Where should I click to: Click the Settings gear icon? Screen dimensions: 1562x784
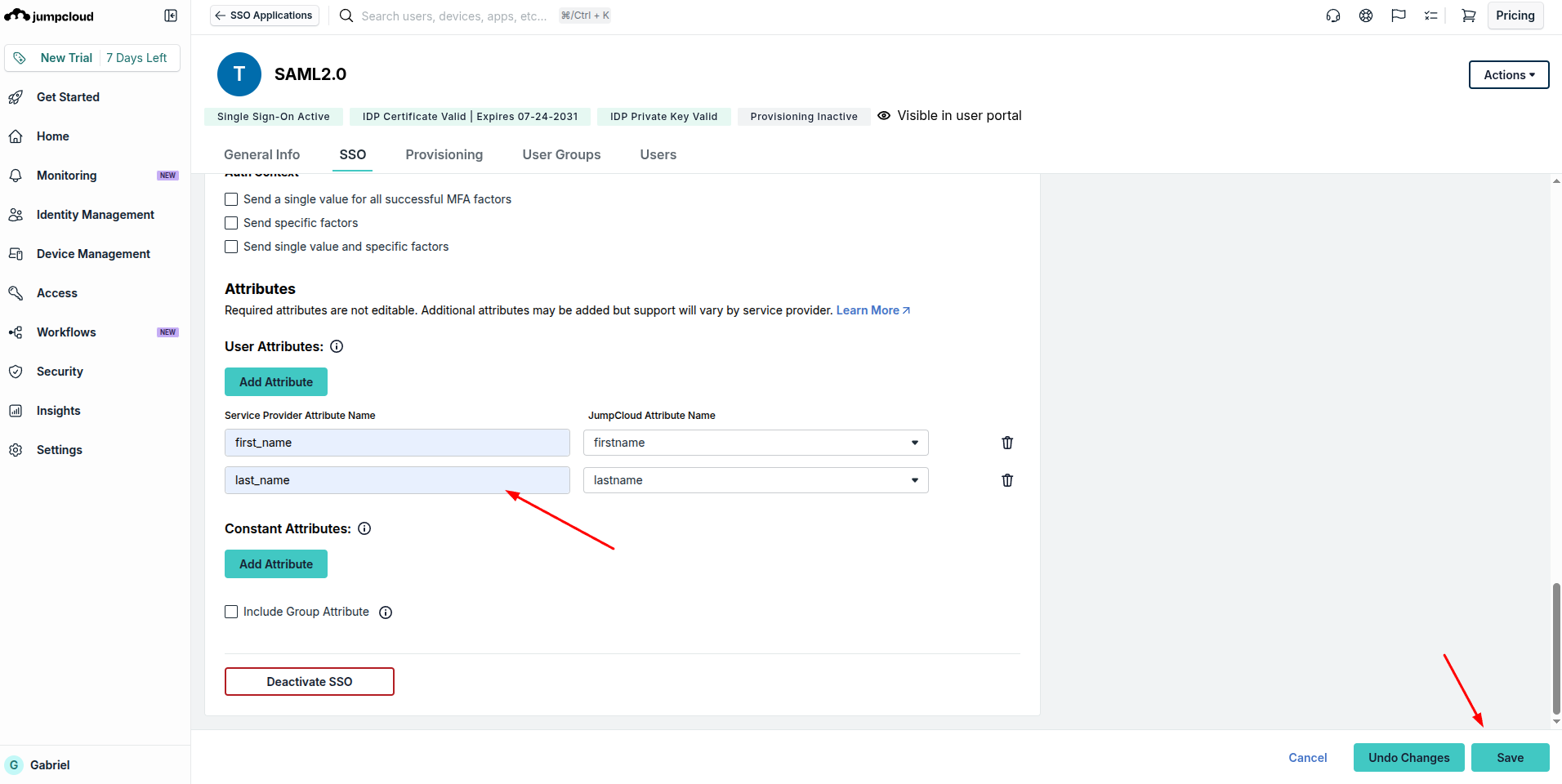[16, 450]
